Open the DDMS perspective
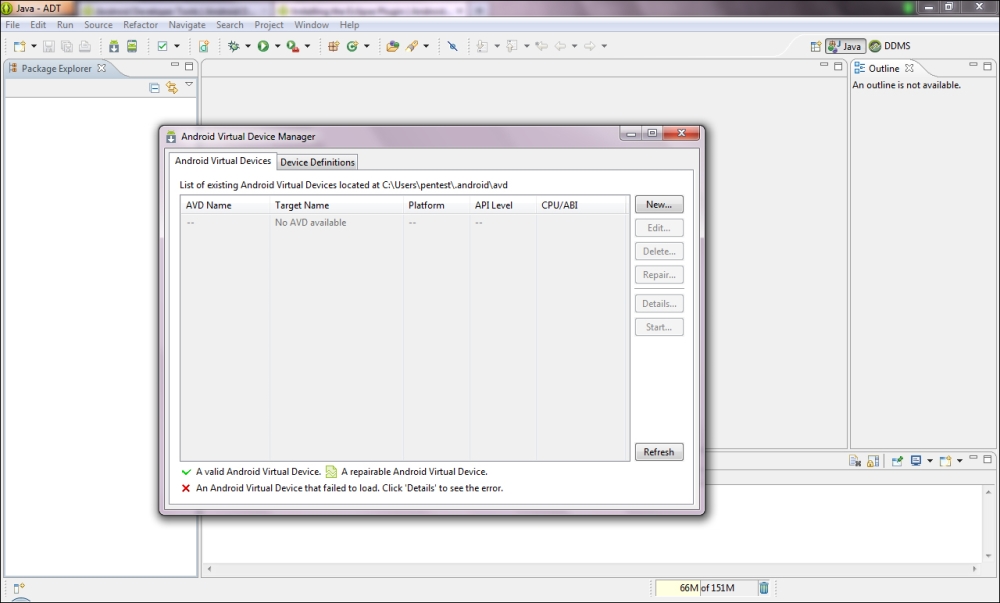Viewport: 1000px width, 603px height. point(889,46)
